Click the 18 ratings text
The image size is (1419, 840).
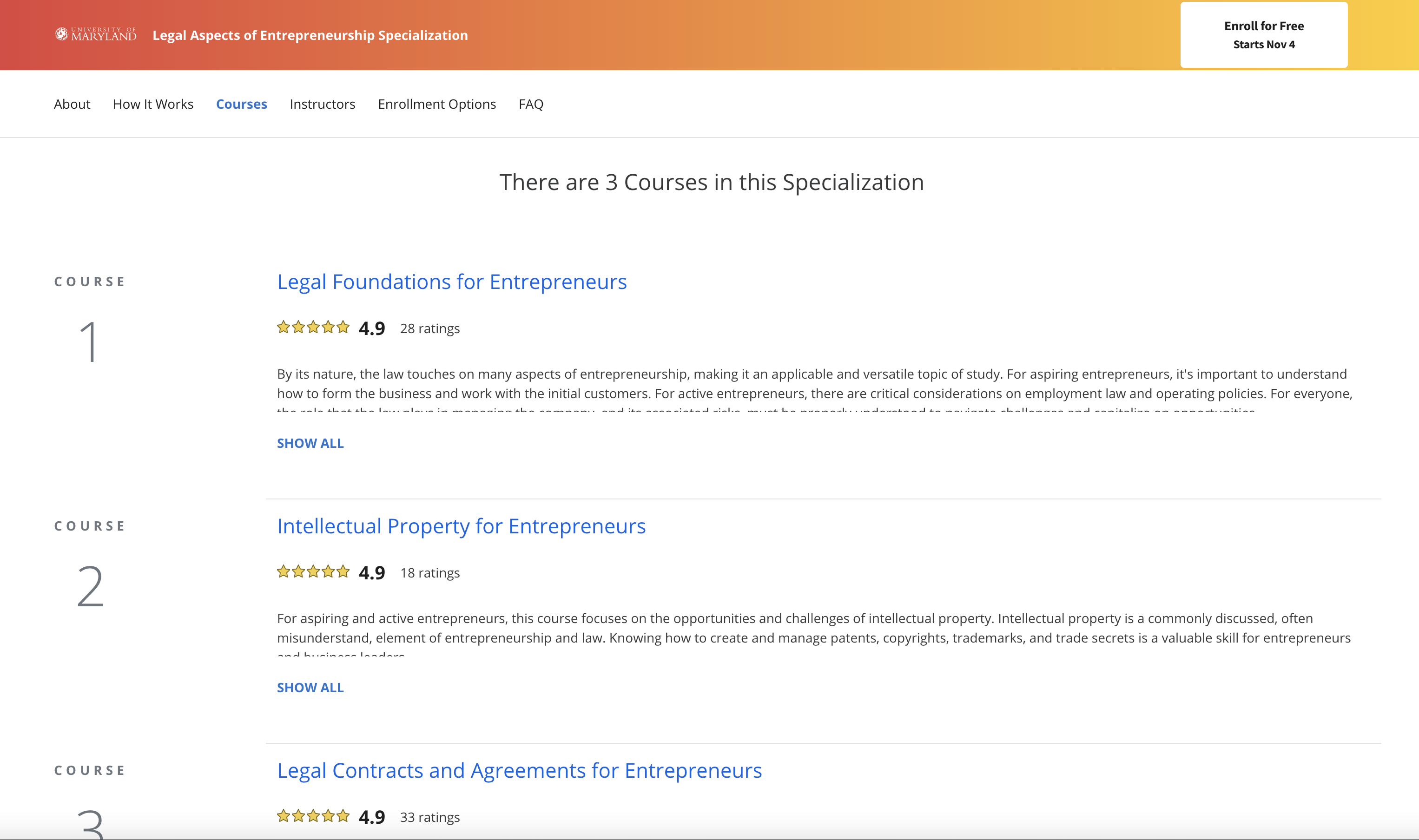tap(429, 573)
